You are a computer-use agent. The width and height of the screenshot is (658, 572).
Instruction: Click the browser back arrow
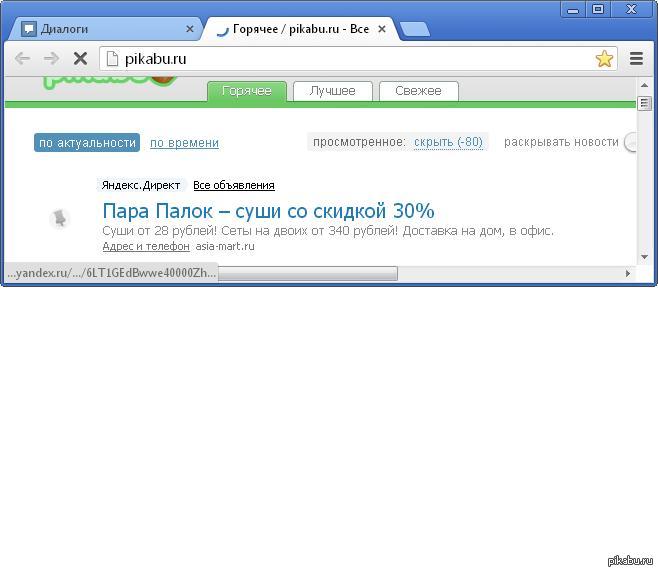(x=22, y=59)
